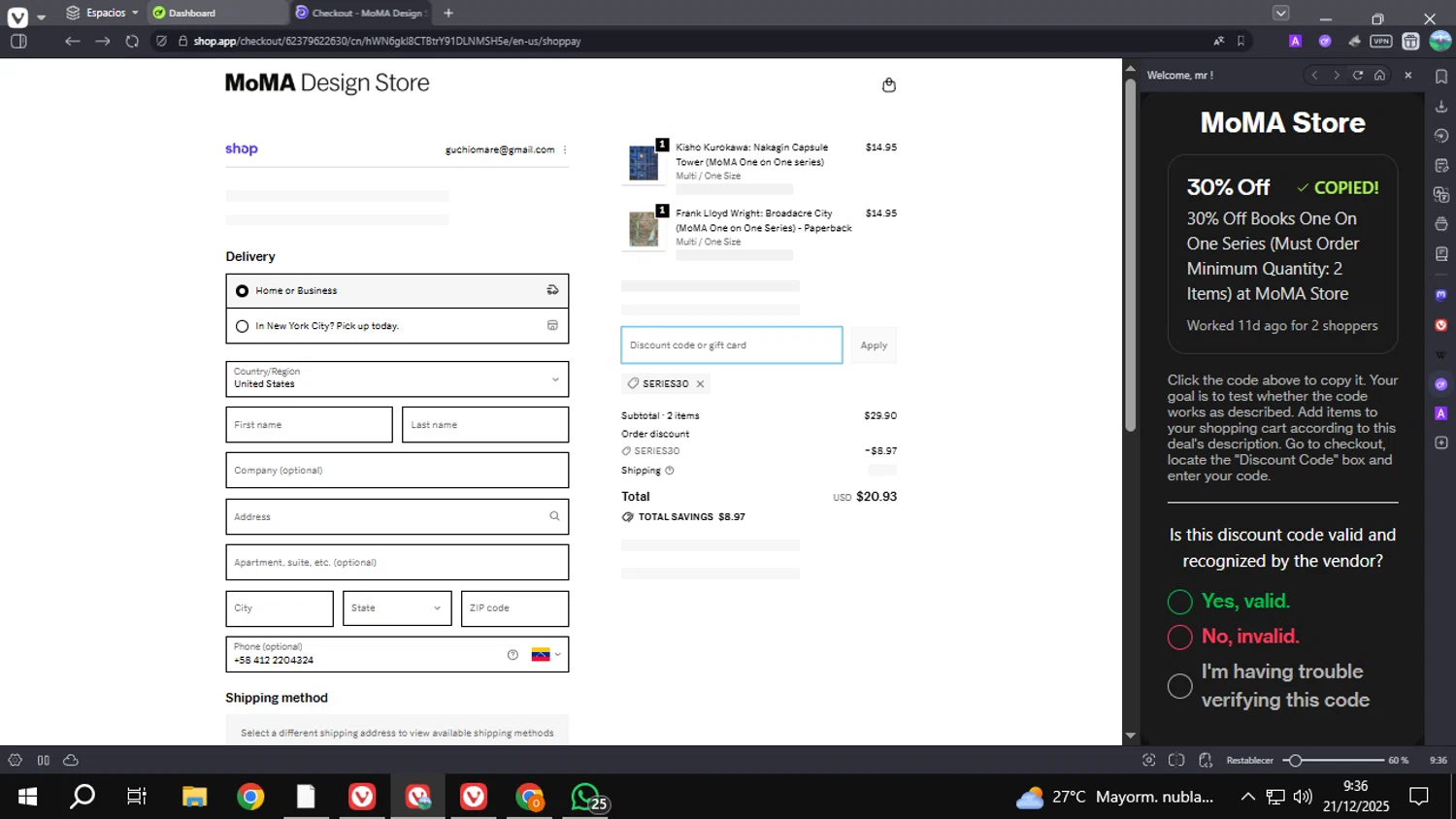The image size is (1456, 819).
Task: Click the home icon in the panel toolbar
Action: click(1379, 75)
